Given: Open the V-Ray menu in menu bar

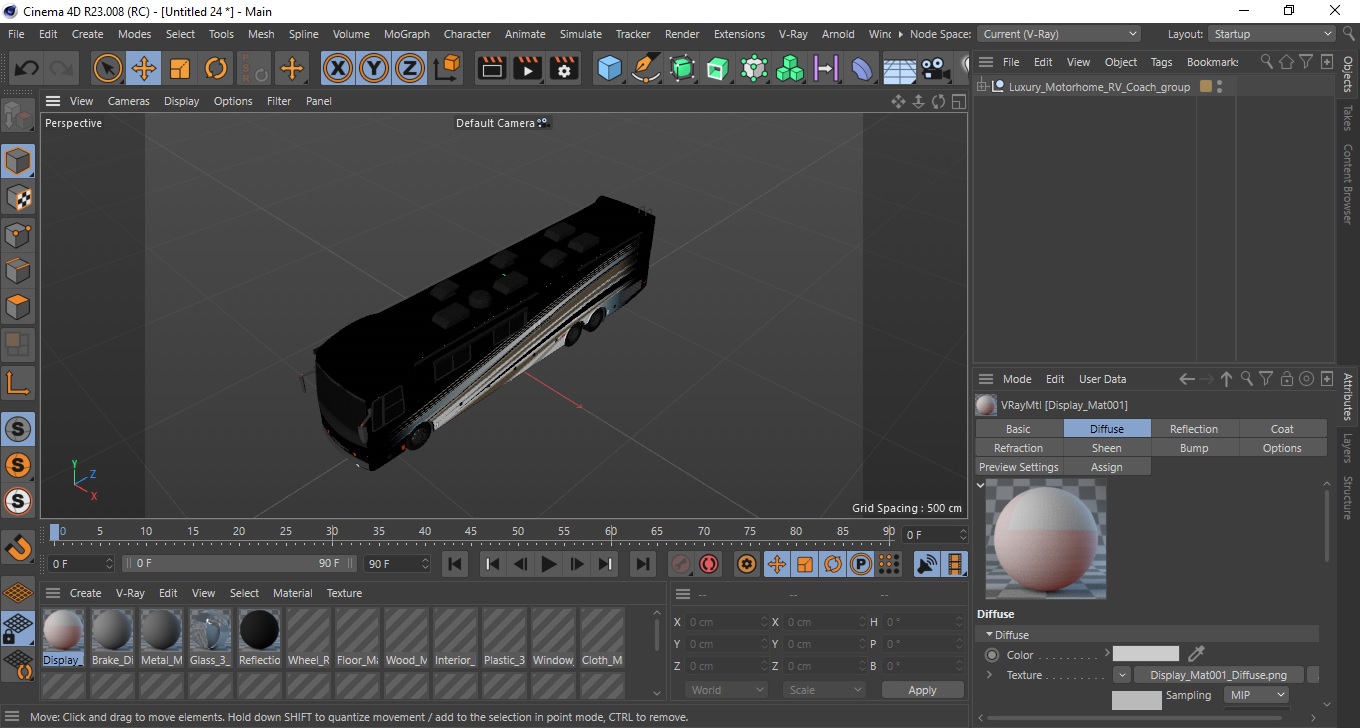Looking at the screenshot, I should [x=793, y=34].
